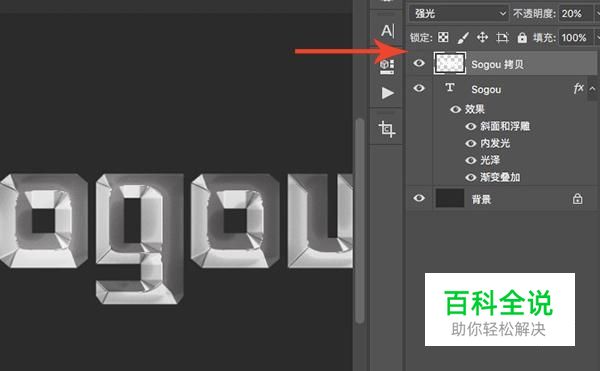Hide the 渐变叠加 effect
Viewport: 600px width, 371px height.
[x=471, y=177]
